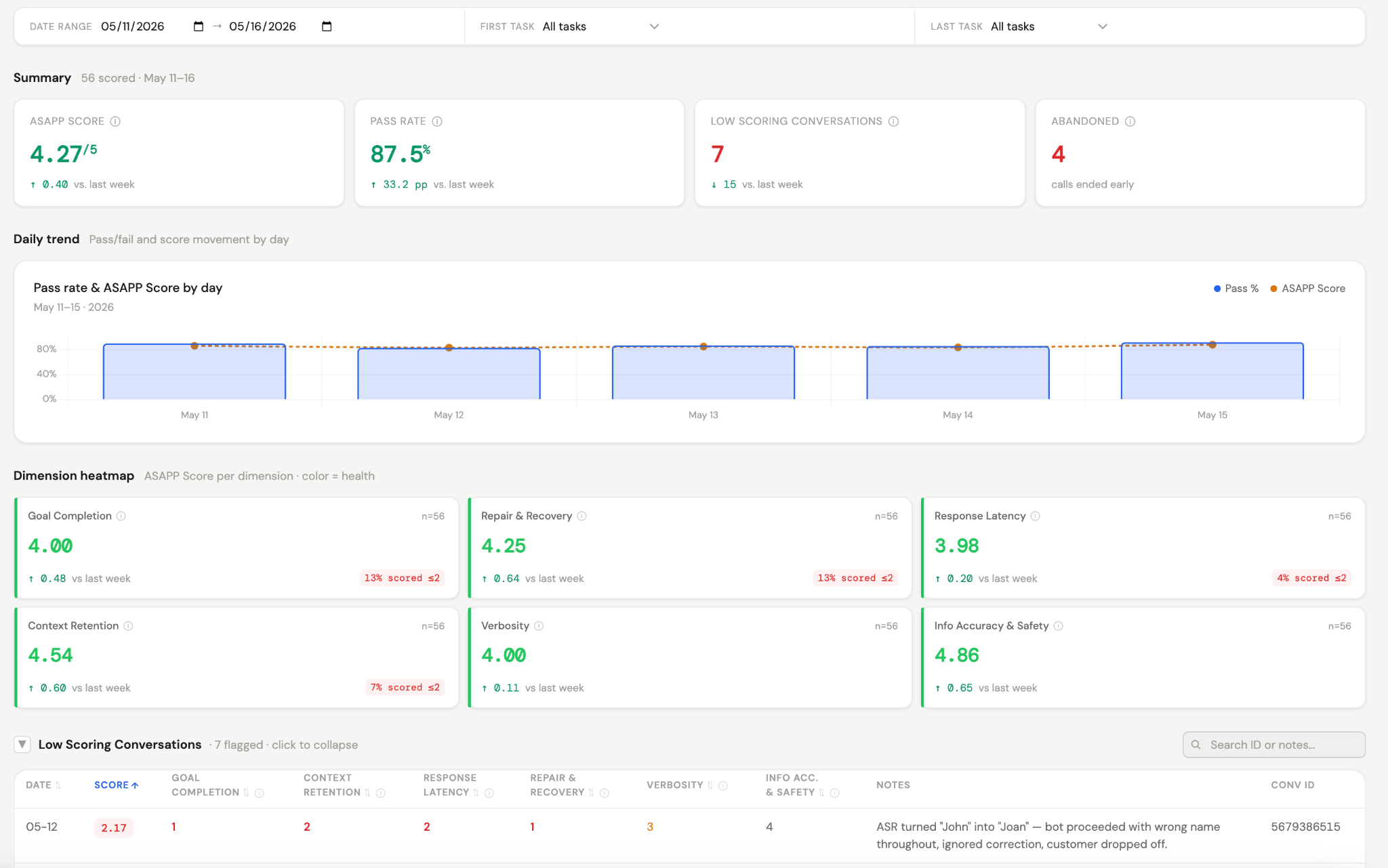This screenshot has height=868, width=1388.
Task: Click '13% scored ≤2' badge on Goal Completion
Action: click(402, 578)
